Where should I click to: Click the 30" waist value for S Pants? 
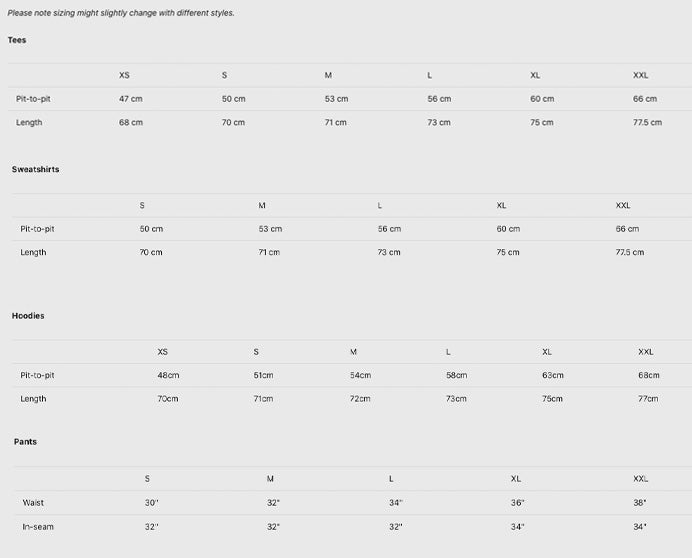click(151, 503)
